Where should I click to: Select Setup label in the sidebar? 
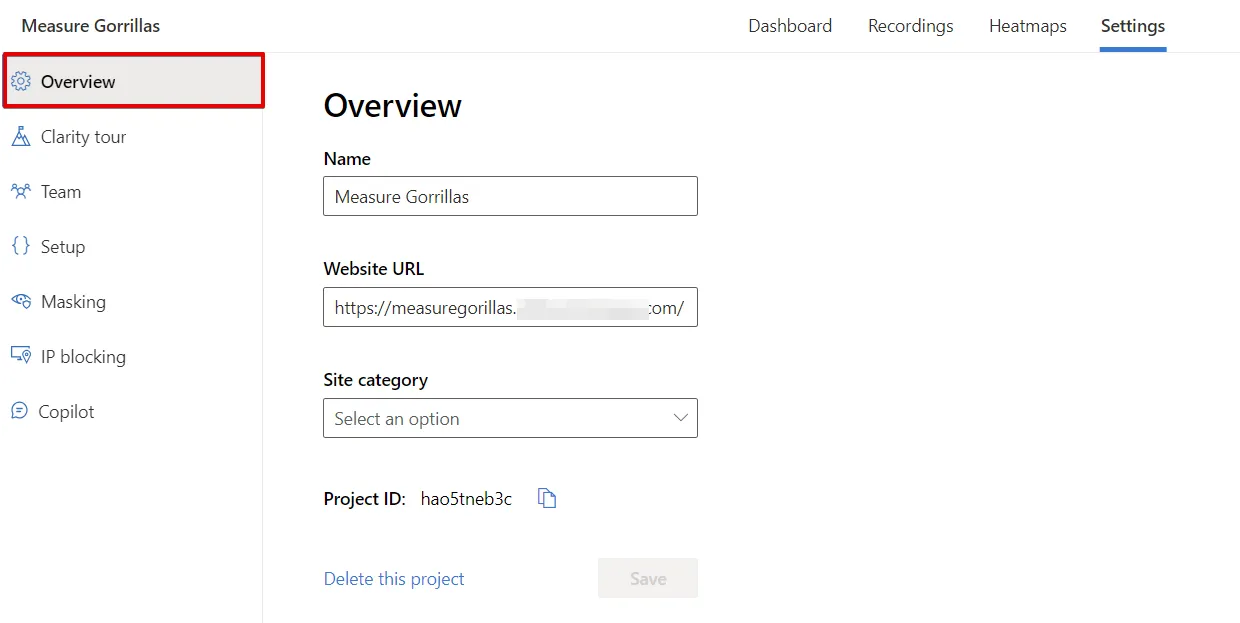pyautogui.click(x=63, y=247)
